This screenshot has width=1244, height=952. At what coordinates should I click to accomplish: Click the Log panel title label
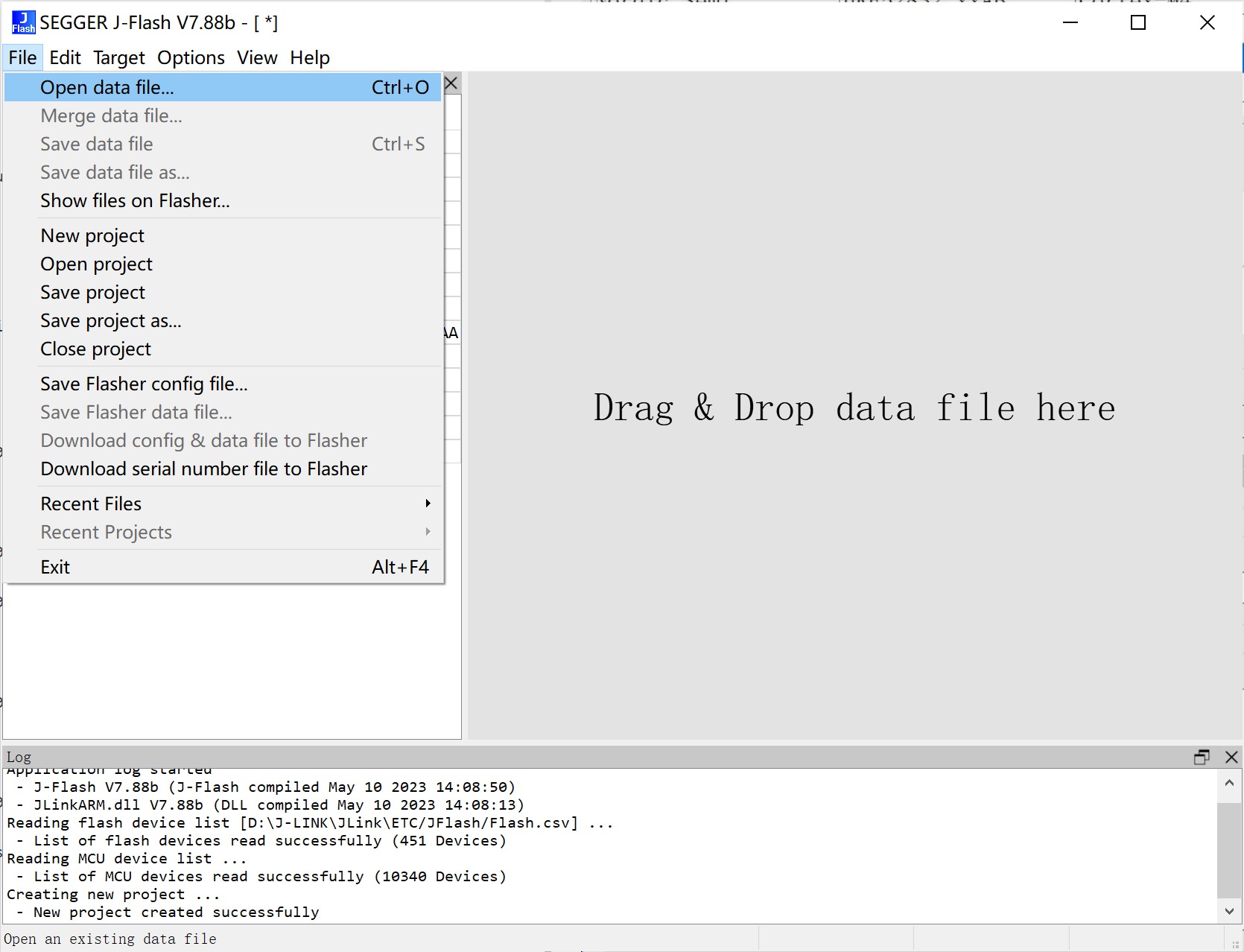point(19,757)
